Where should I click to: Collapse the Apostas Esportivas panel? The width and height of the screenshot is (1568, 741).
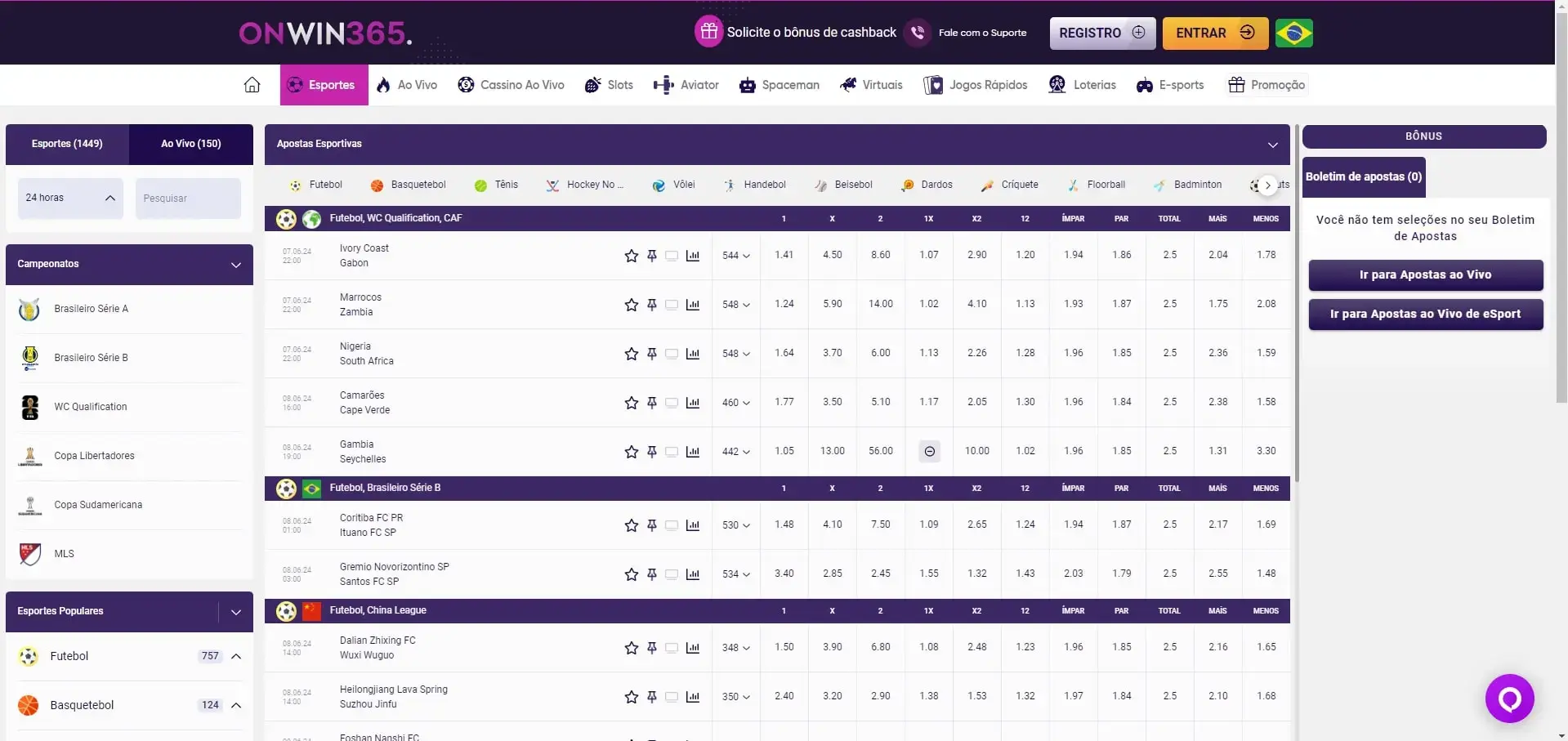tap(1272, 145)
